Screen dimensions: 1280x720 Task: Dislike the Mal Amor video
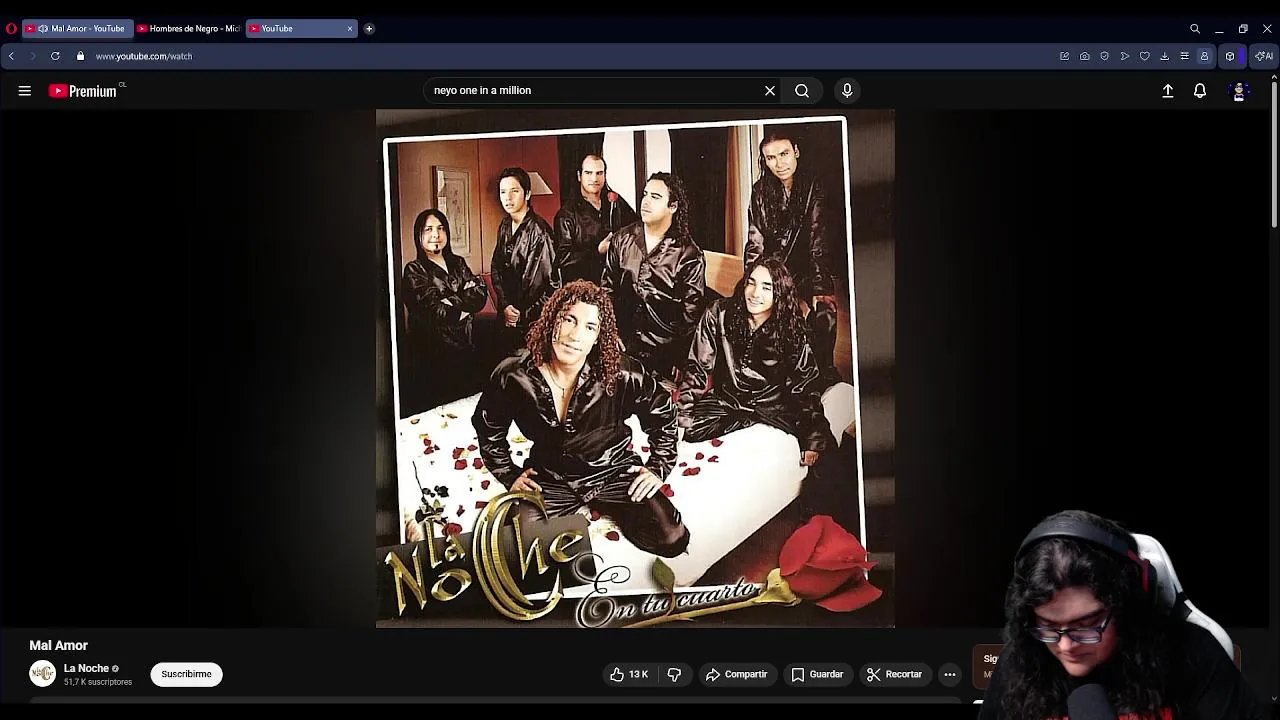674,674
